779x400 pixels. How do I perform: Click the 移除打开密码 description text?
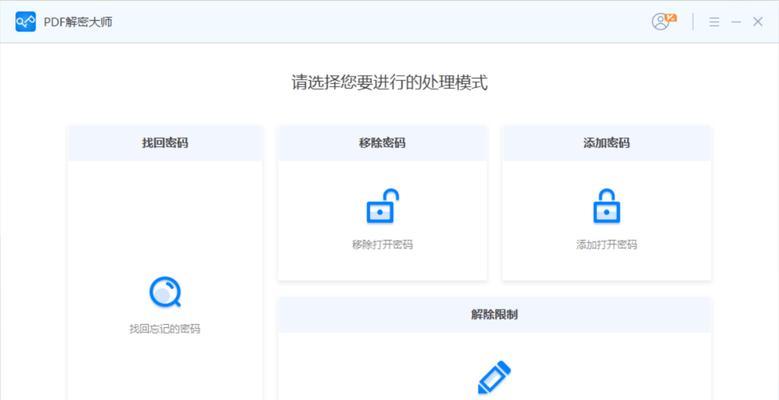coord(383,244)
